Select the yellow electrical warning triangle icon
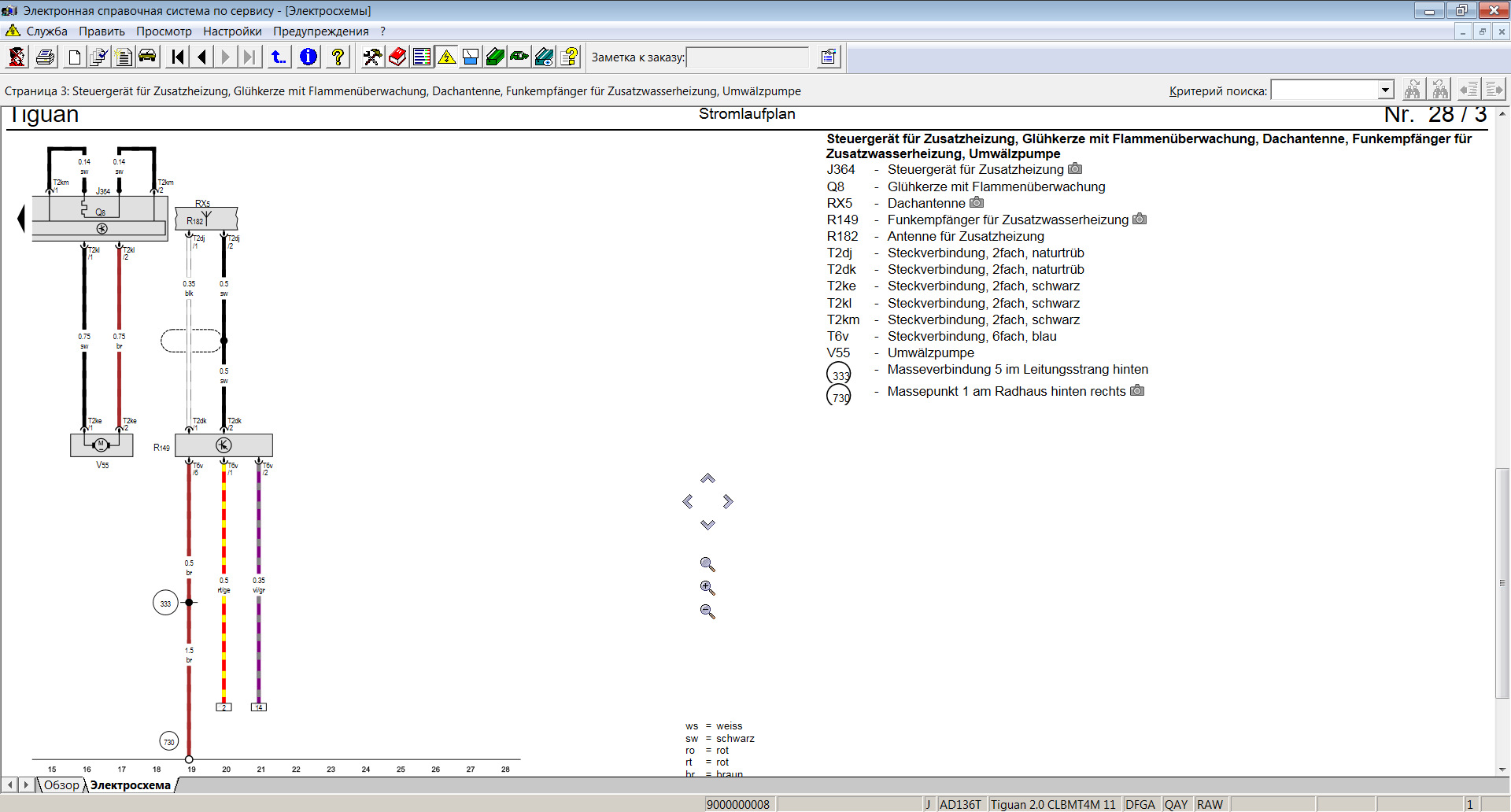1511x812 pixels. (x=446, y=57)
